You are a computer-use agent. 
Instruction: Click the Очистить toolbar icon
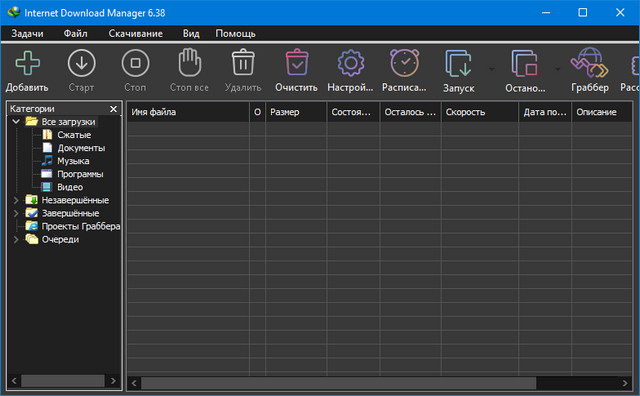[x=297, y=62]
